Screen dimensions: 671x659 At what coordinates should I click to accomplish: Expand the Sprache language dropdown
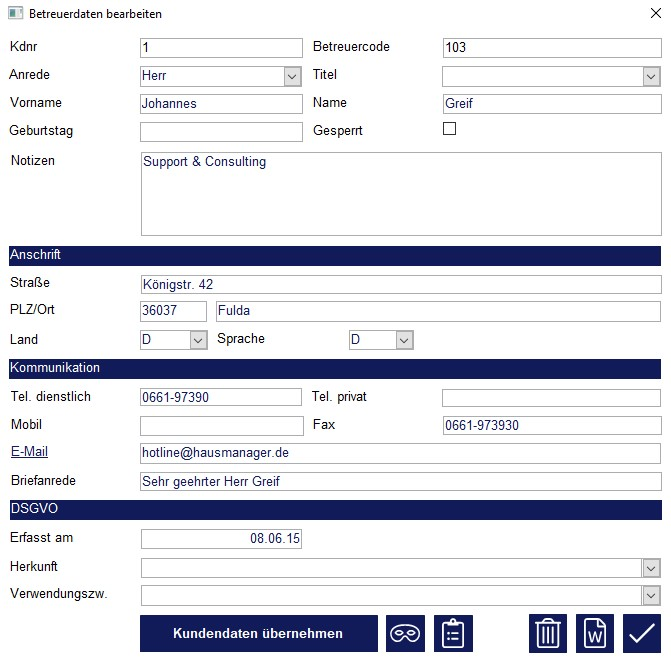coord(404,340)
